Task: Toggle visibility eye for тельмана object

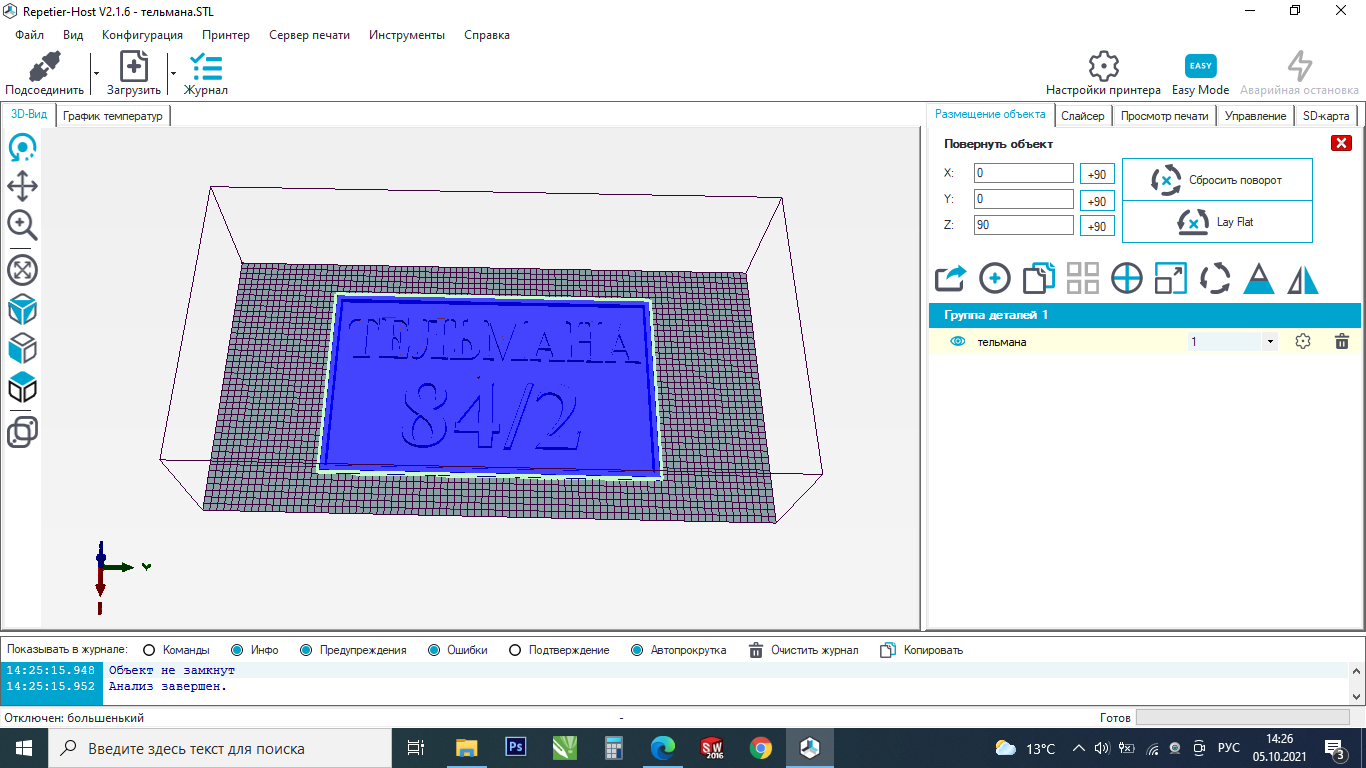Action: [x=958, y=342]
